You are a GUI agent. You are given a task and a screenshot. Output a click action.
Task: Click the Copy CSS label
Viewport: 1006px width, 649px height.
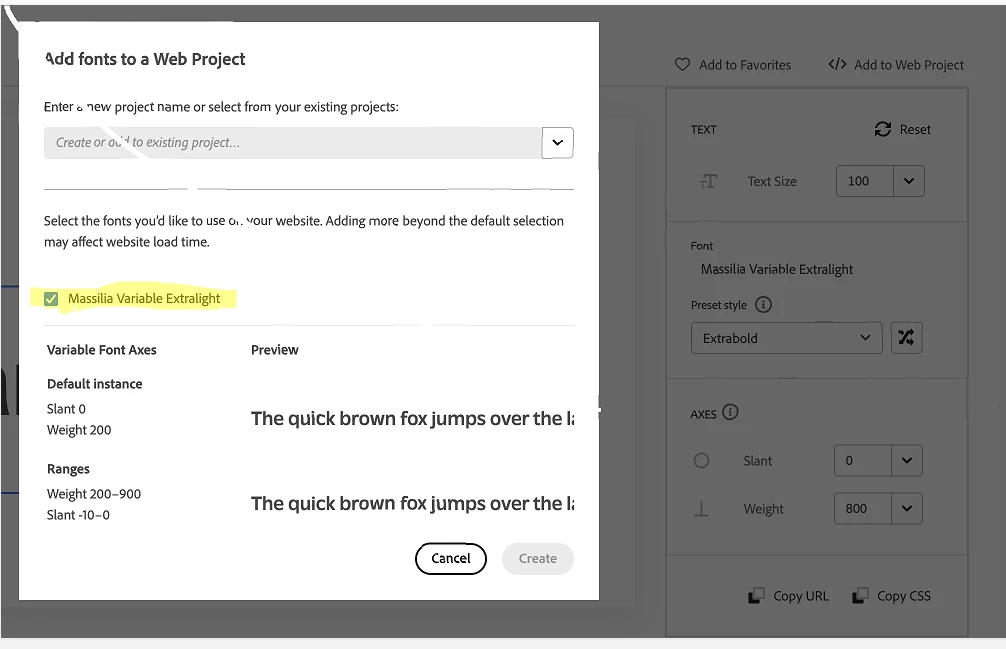[903, 596]
